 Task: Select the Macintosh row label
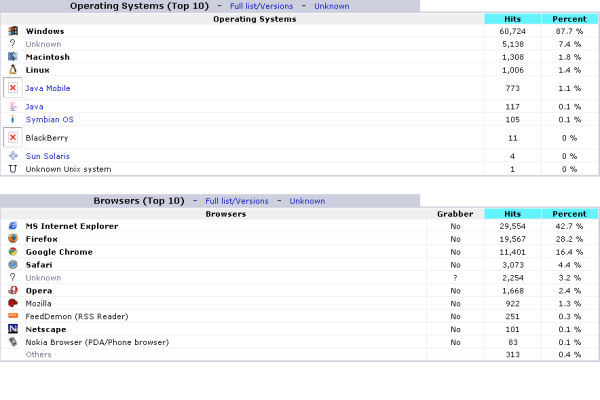coord(47,57)
